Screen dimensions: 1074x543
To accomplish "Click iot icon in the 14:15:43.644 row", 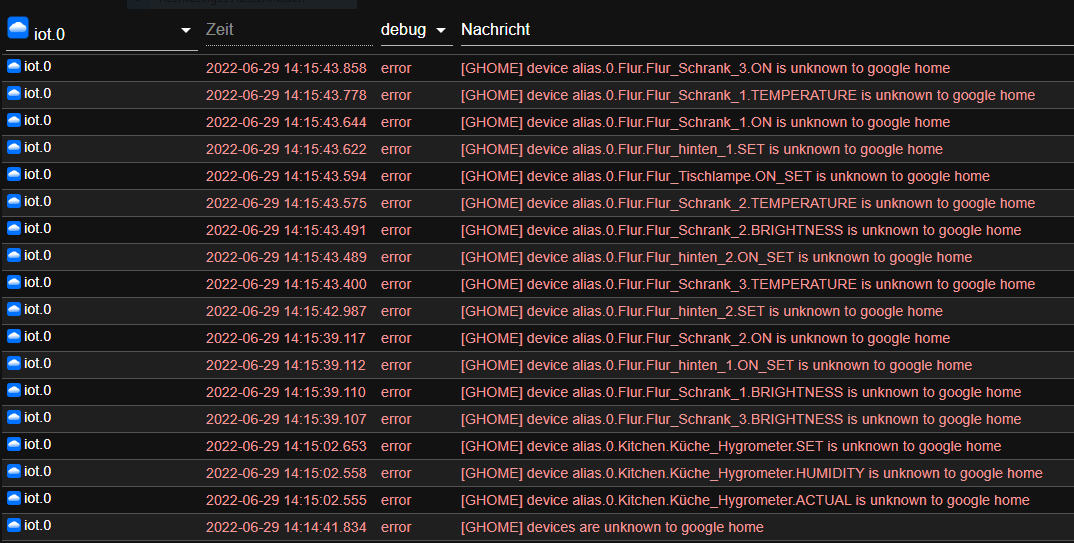I will click(x=14, y=120).
